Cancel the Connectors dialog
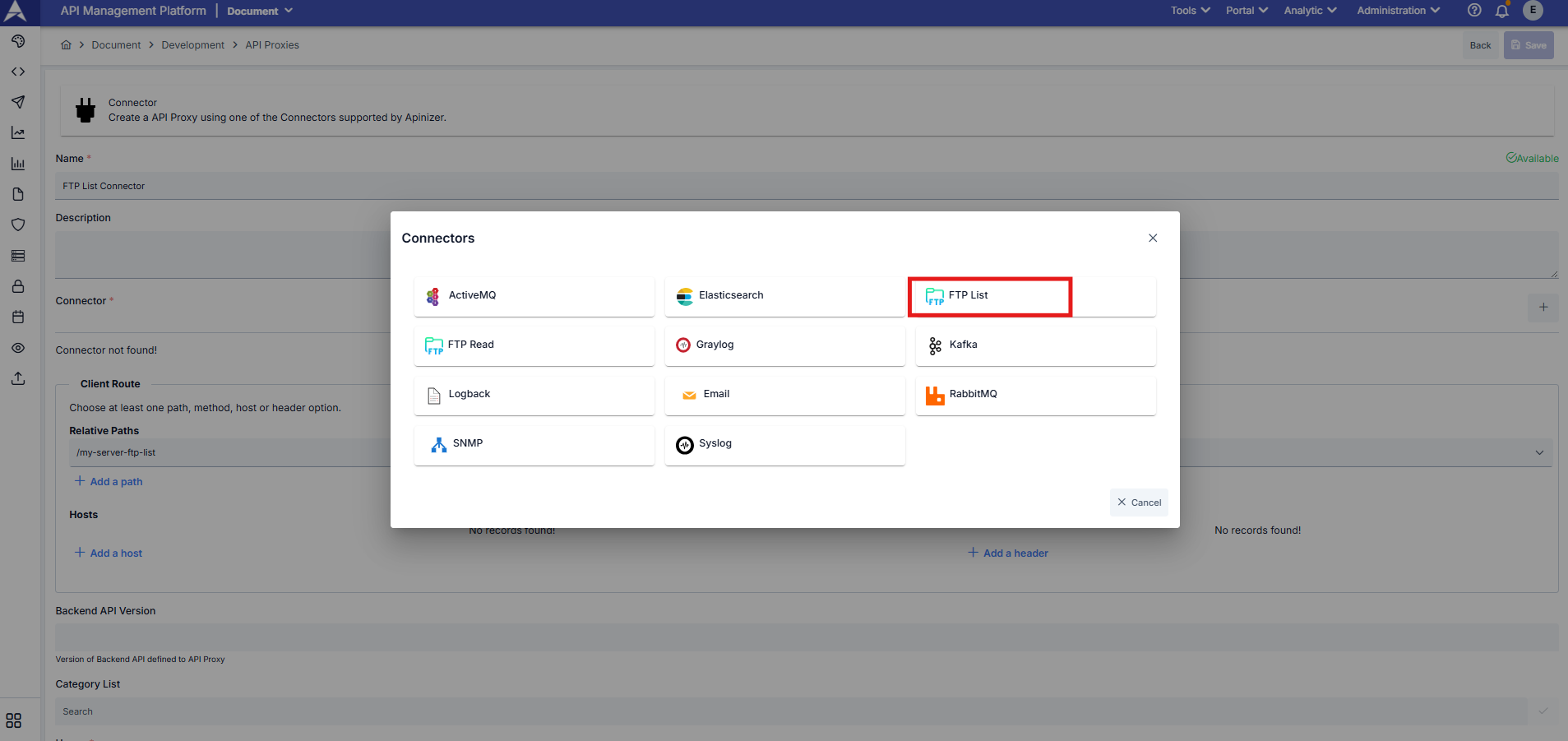1568x741 pixels. point(1139,502)
